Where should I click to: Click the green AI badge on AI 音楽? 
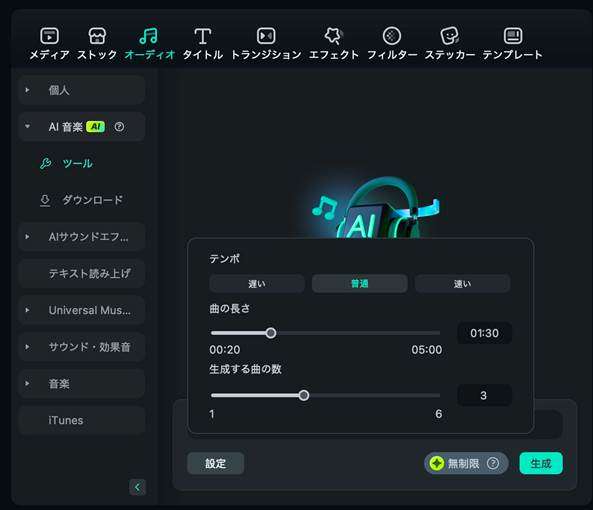point(95,127)
